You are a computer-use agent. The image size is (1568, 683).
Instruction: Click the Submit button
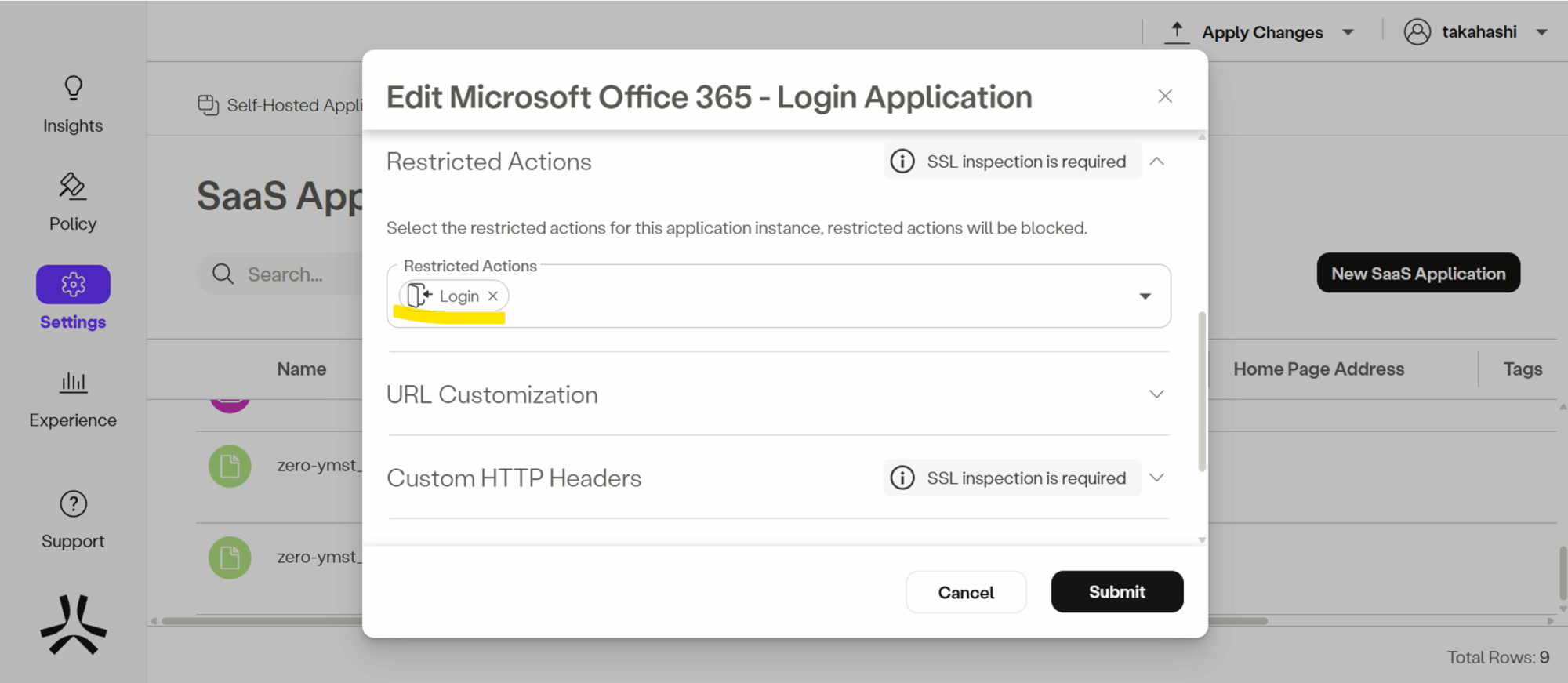pos(1116,592)
